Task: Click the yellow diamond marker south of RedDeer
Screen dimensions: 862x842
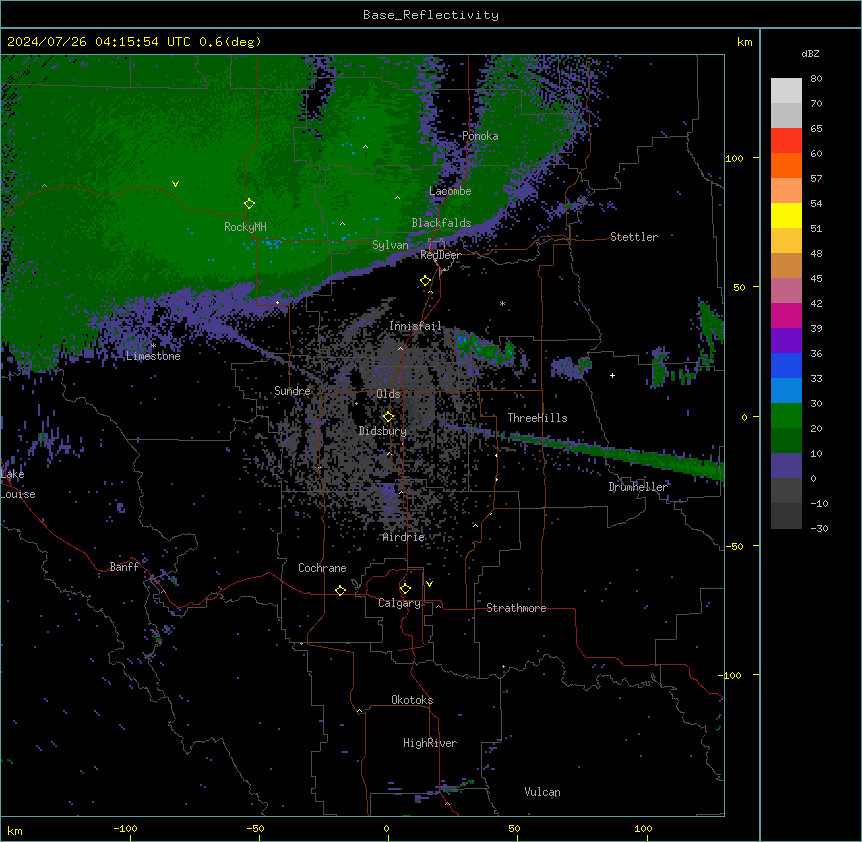Action: coord(425,281)
